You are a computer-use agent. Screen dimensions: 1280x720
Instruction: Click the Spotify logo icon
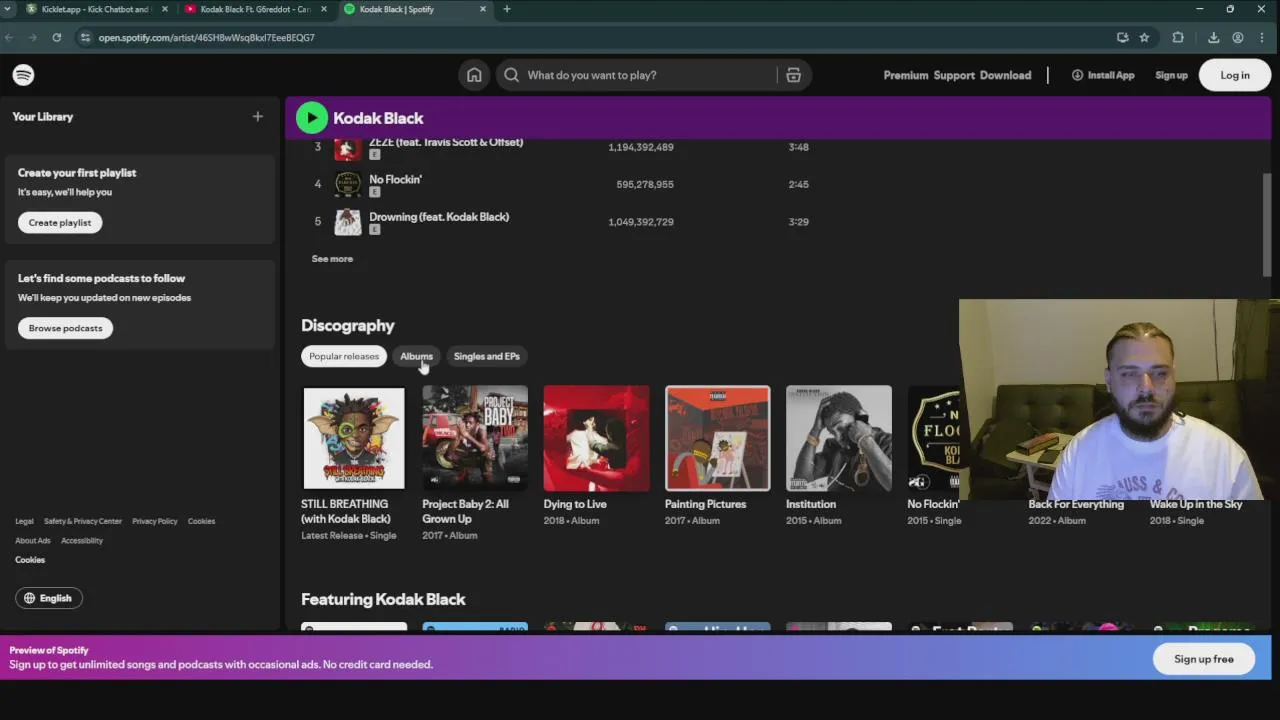[x=23, y=75]
